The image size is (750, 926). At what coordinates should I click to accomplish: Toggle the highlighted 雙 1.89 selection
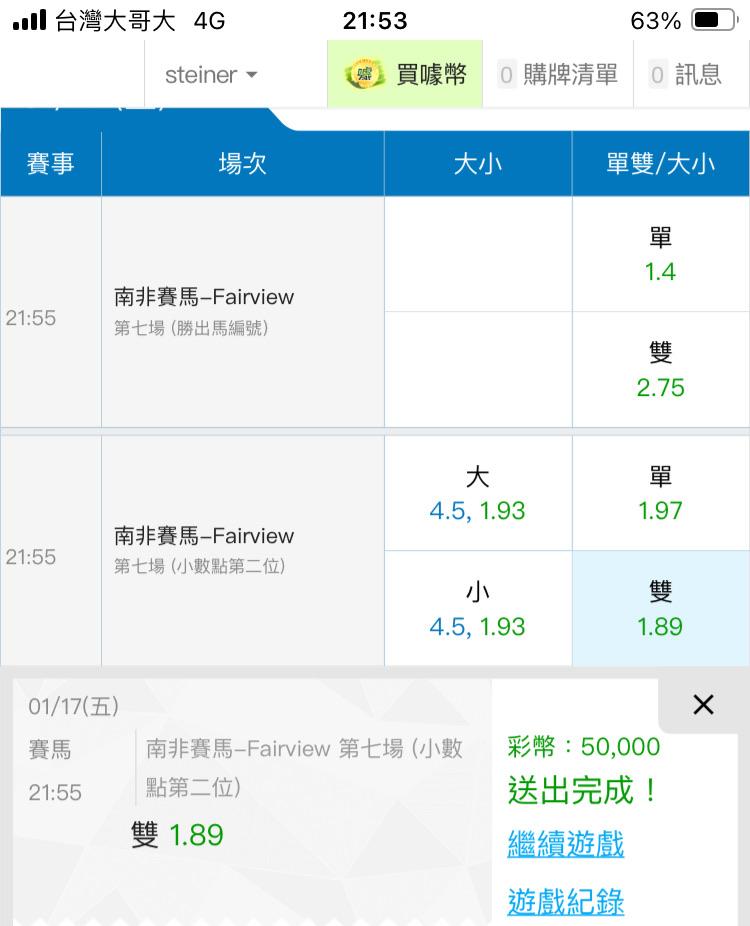click(x=660, y=609)
